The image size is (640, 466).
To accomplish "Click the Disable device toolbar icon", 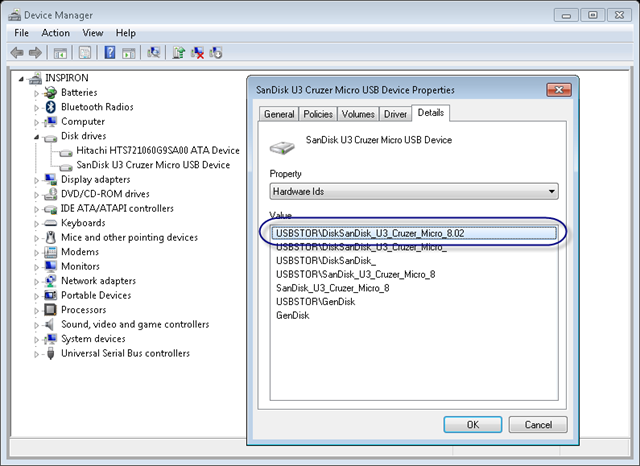I will click(x=216, y=53).
